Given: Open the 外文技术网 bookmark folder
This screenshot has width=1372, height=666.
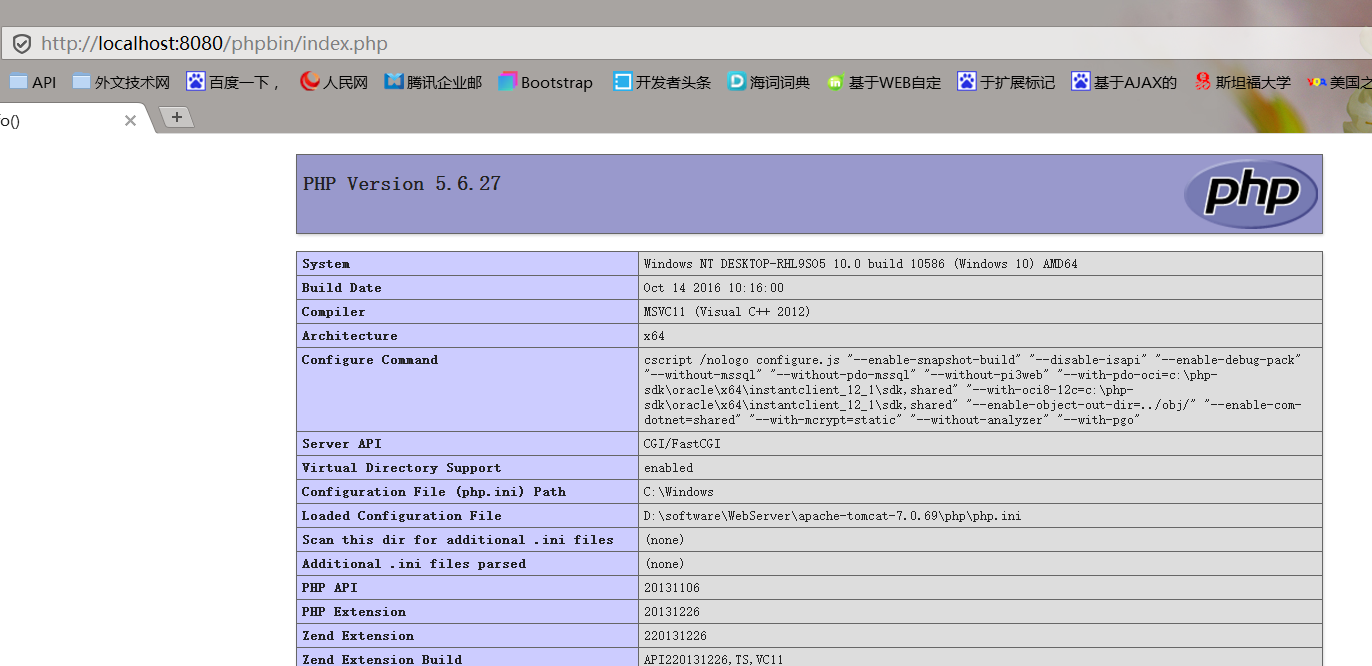Looking at the screenshot, I should coord(121,82).
